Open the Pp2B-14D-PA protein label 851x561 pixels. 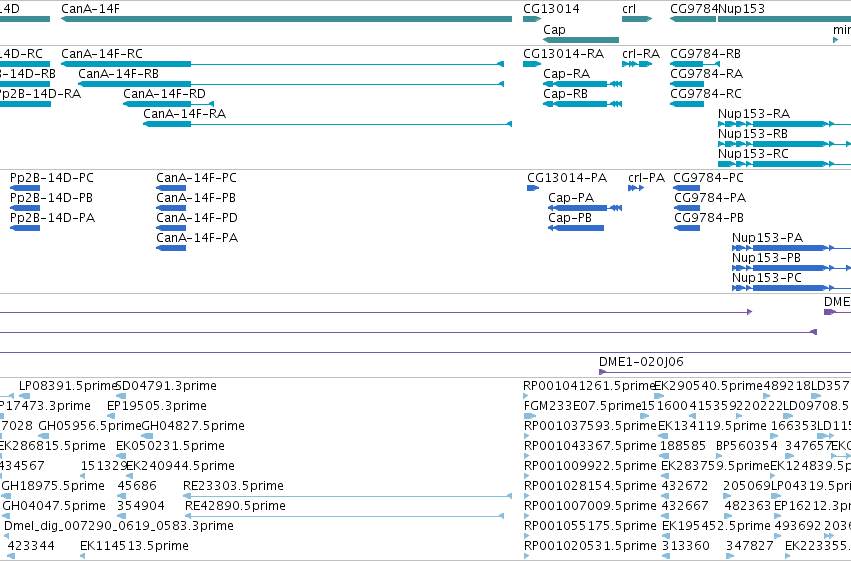point(53,218)
